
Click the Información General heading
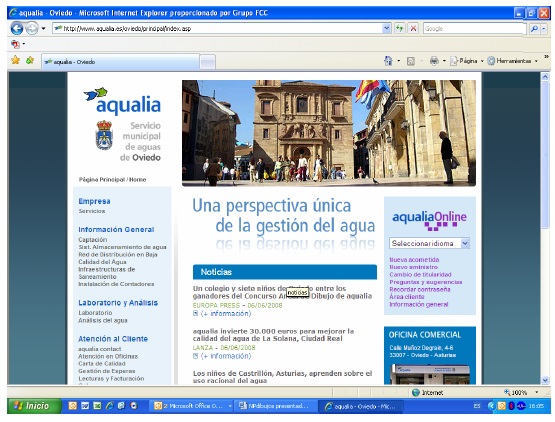[x=116, y=229]
